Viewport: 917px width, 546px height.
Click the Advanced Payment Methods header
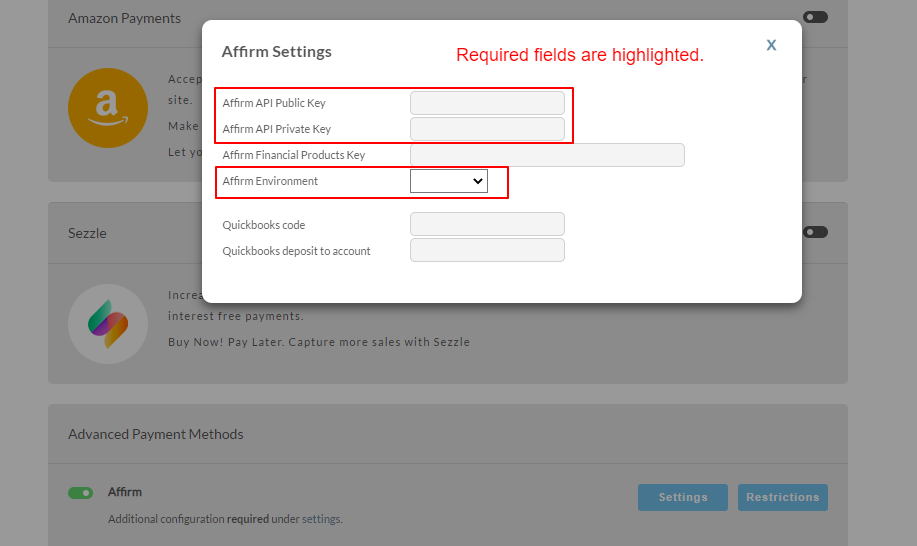coord(156,434)
